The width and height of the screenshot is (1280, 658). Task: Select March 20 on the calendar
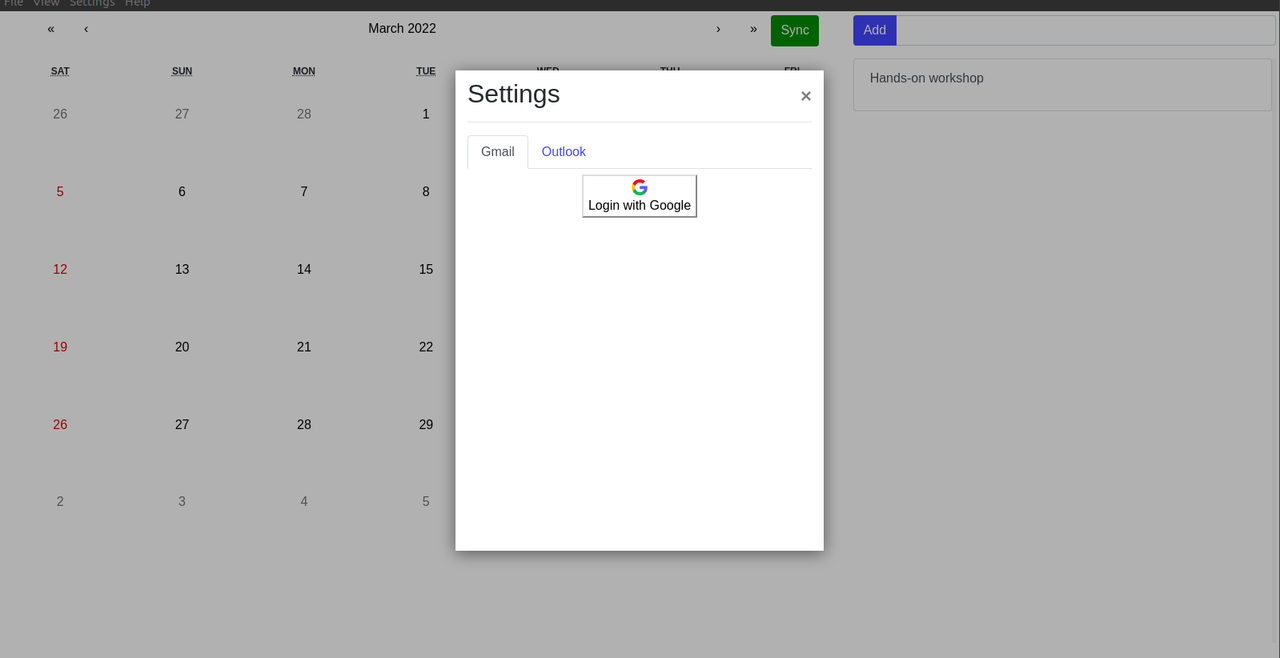coord(182,347)
